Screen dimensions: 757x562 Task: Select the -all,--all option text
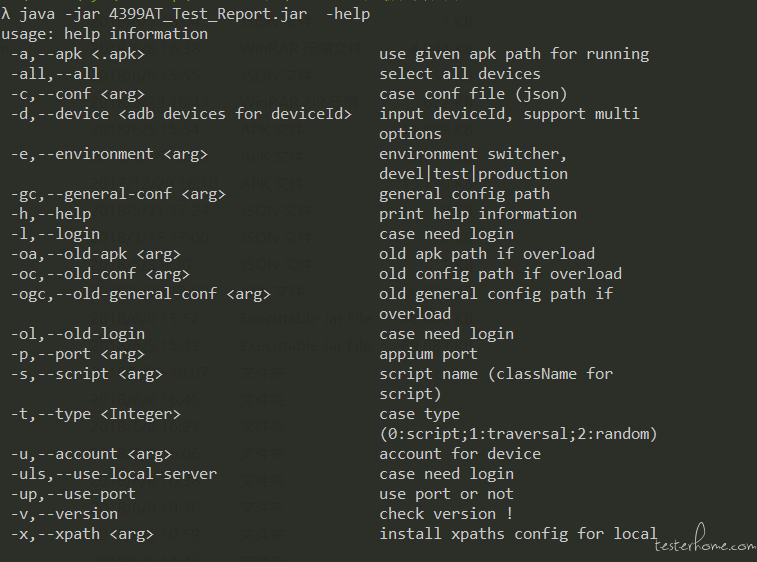[55, 74]
